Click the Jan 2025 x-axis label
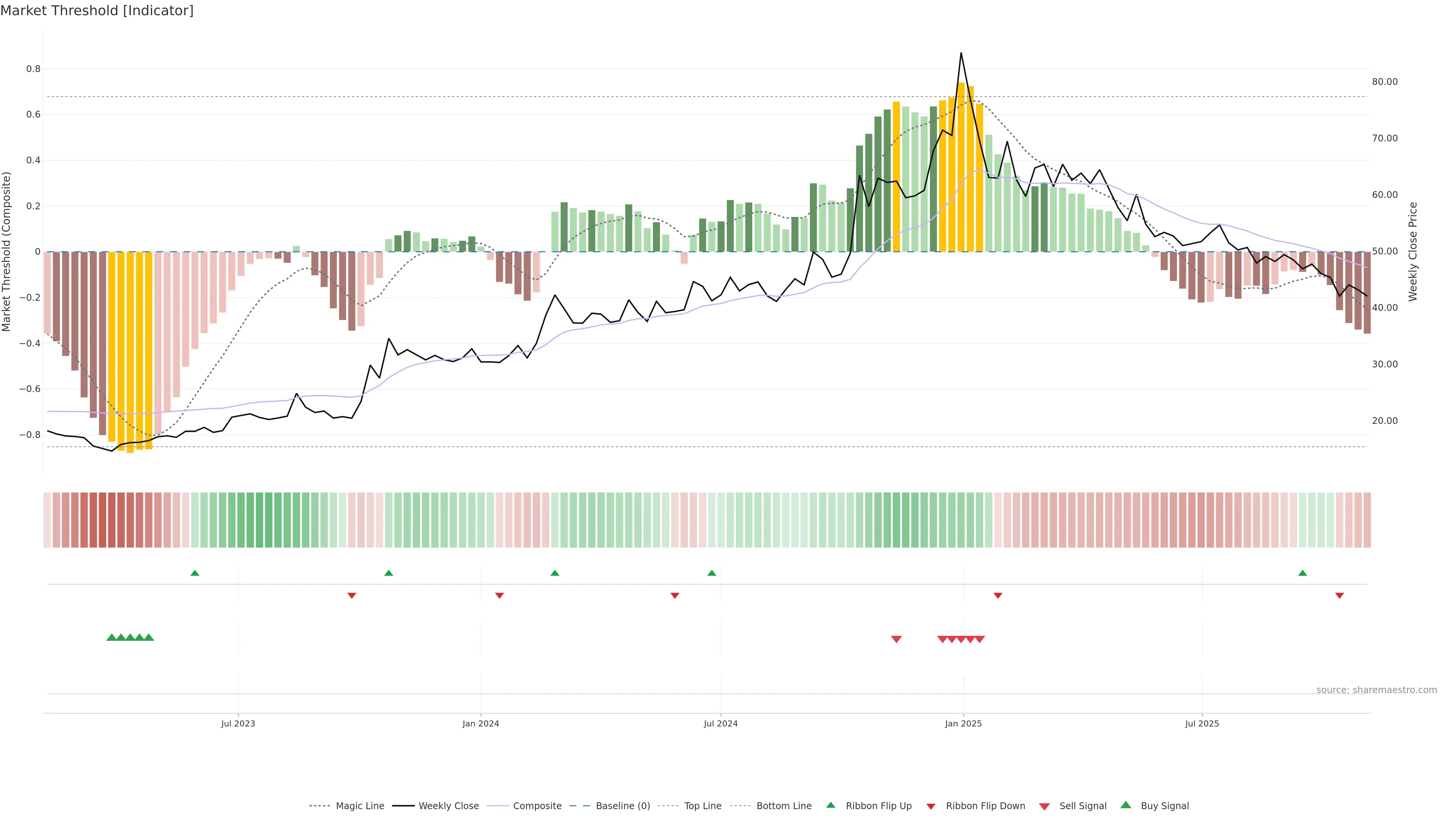The width and height of the screenshot is (1456, 819). click(963, 723)
